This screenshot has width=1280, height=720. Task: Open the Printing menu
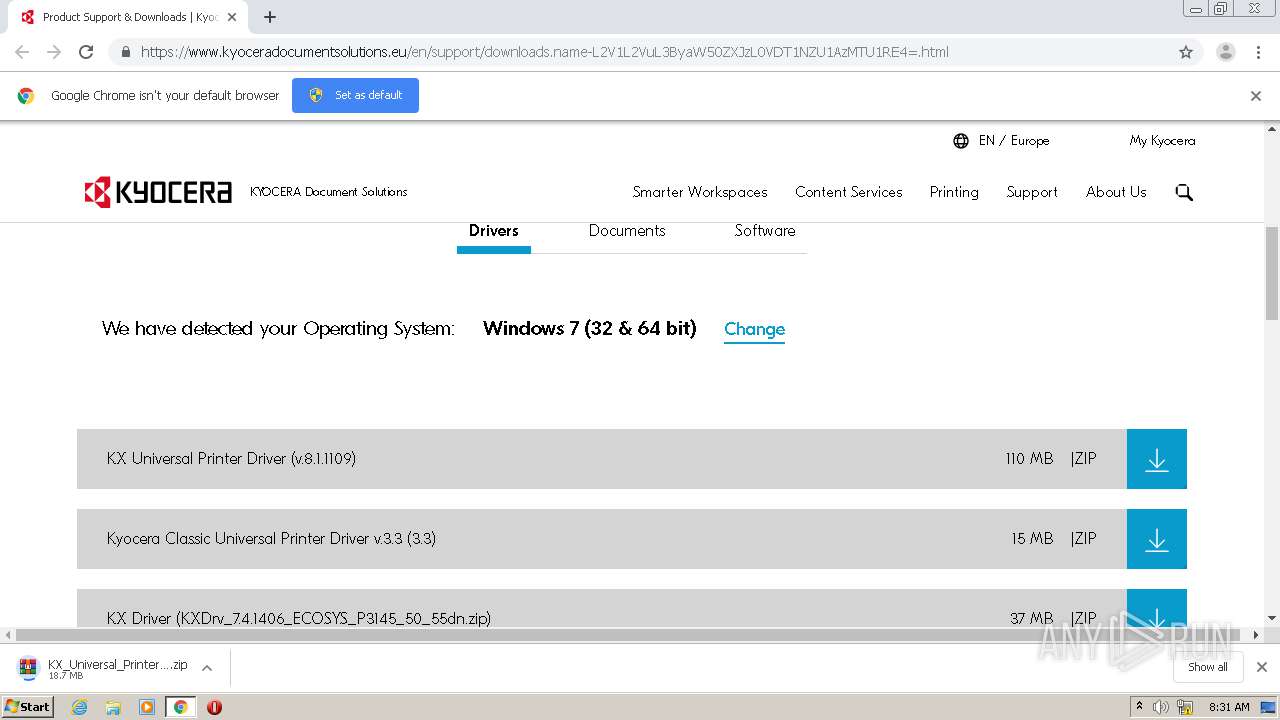954,192
